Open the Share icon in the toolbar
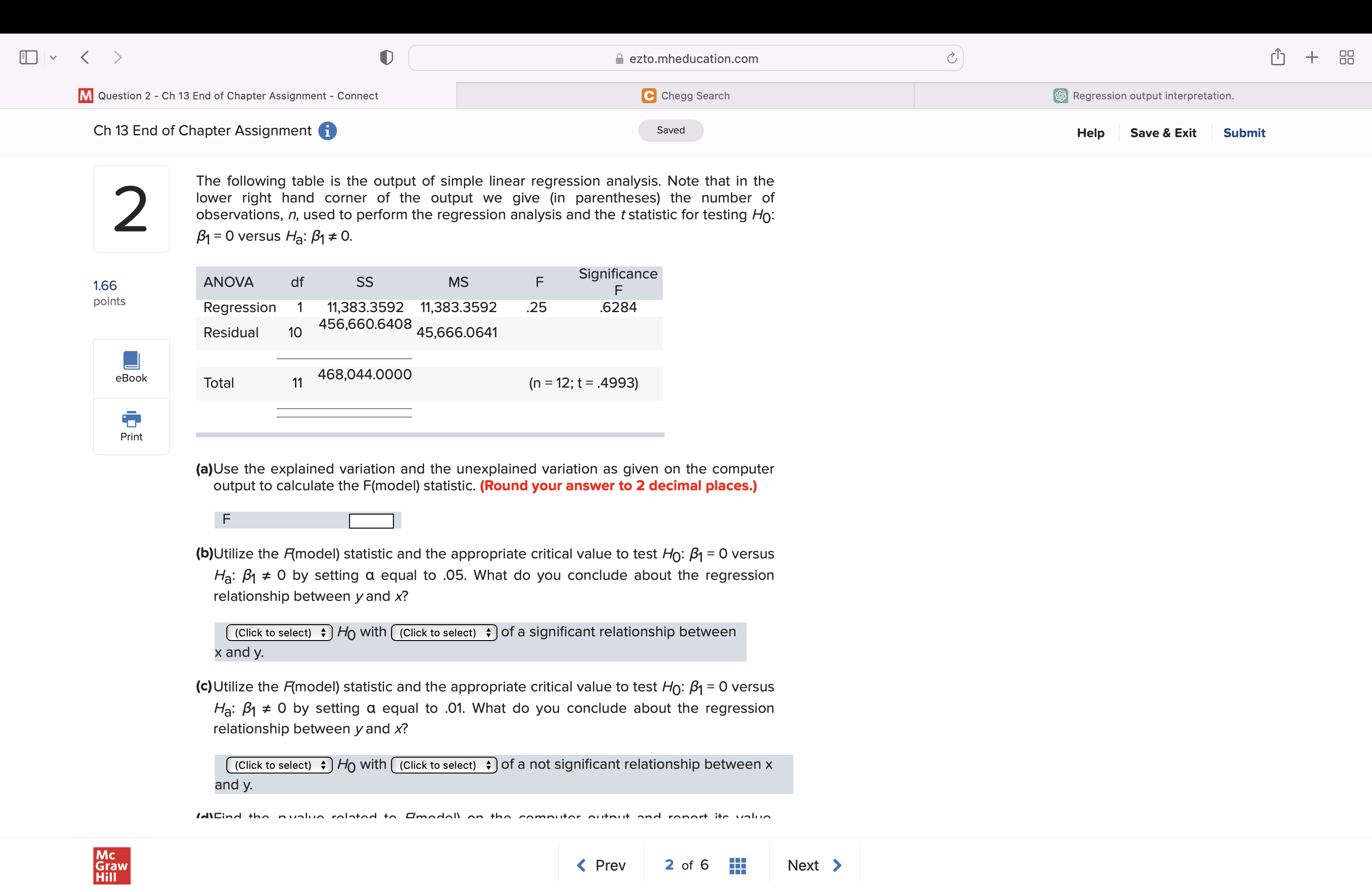1372x892 pixels. 1277,57
